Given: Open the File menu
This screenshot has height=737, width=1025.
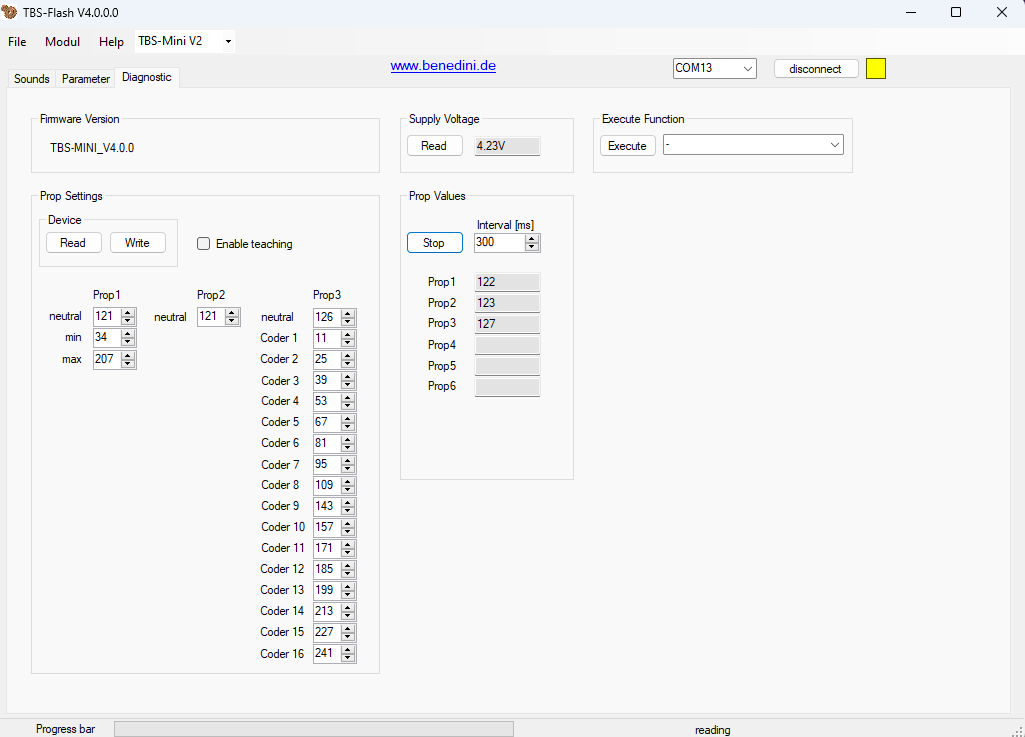Looking at the screenshot, I should 17,42.
